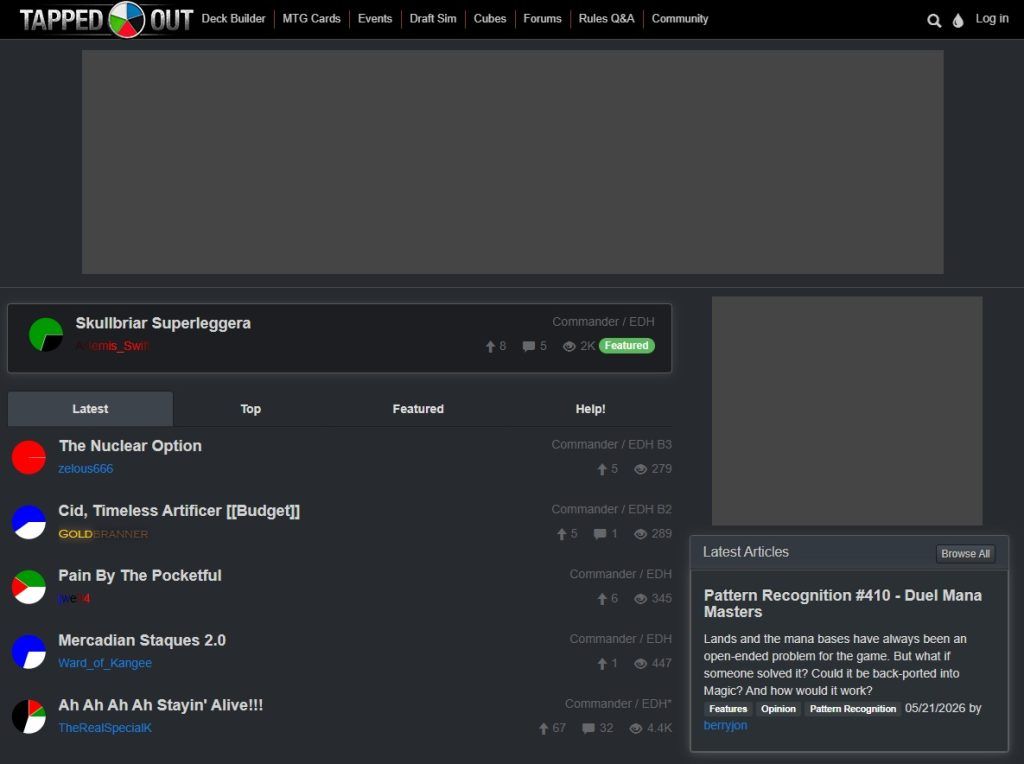The image size is (1024, 764).
Task: Click upvote arrow on Mercadian Staques 2.0
Action: [602, 663]
